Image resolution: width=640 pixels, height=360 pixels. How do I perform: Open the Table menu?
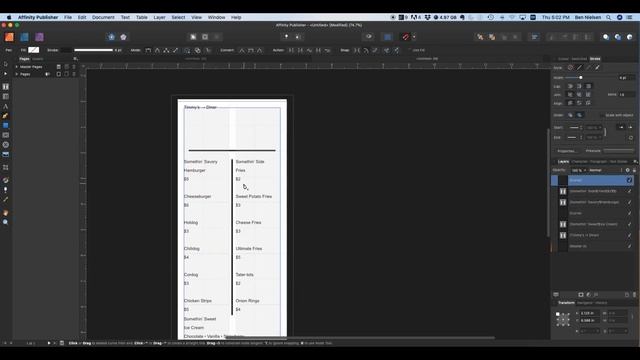click(x=142, y=18)
